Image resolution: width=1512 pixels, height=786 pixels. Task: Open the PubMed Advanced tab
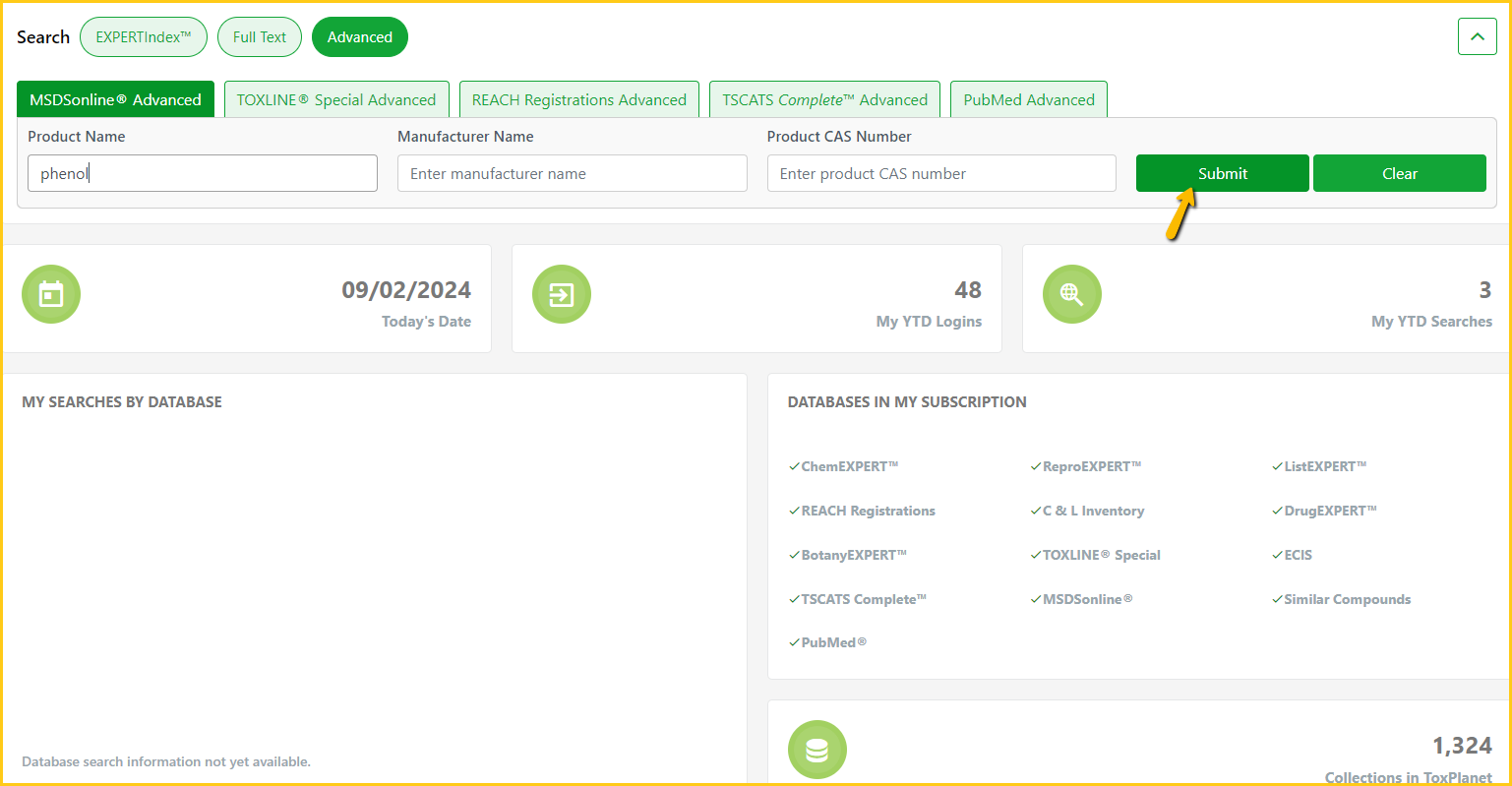point(1029,99)
